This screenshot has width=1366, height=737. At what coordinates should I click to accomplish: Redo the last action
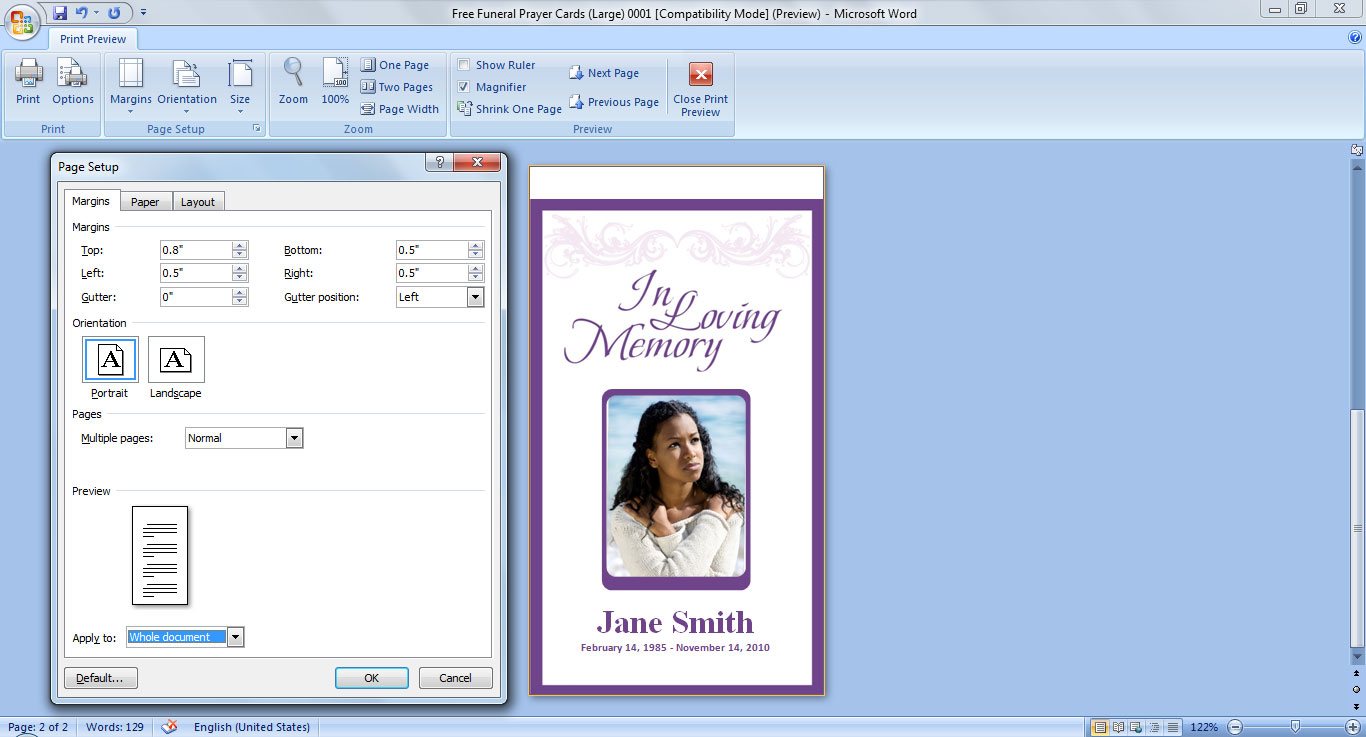click(x=114, y=13)
